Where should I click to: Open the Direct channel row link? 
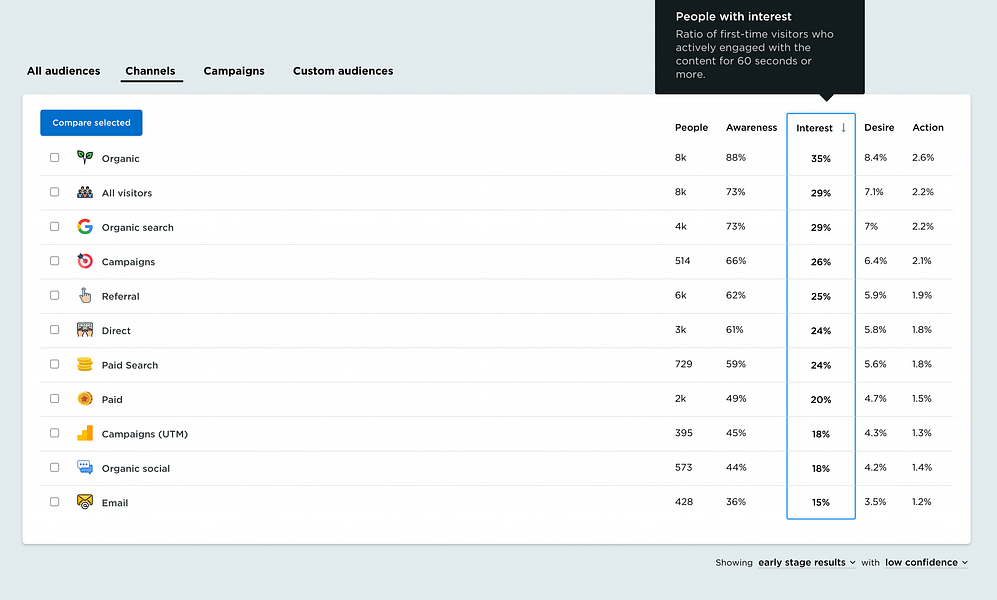click(x=116, y=331)
